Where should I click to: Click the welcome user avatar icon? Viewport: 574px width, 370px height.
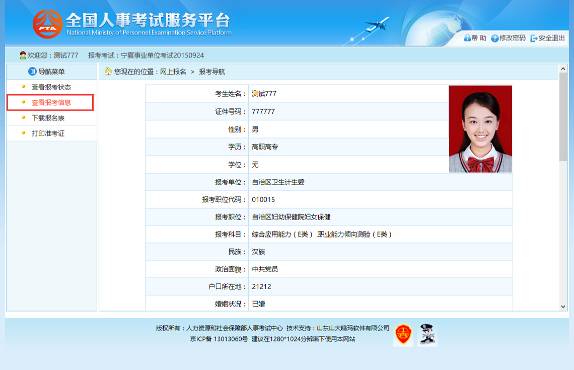click(23, 55)
